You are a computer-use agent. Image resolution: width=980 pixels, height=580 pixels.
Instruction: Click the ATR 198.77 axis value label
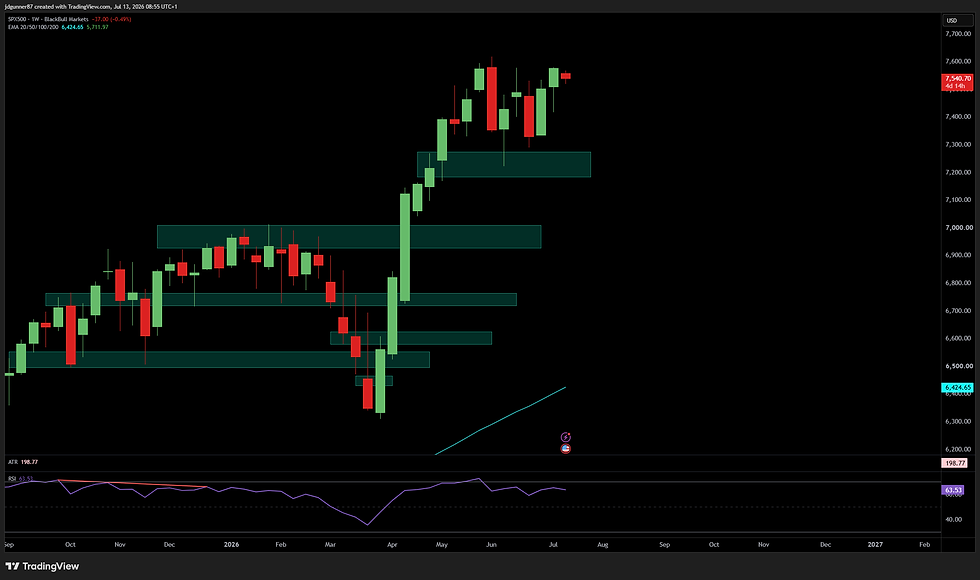pyautogui.click(x=955, y=463)
